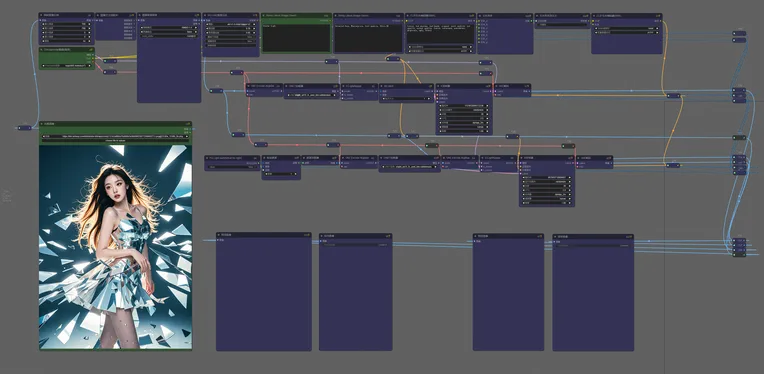
Task: Click the denoise slider in the upper KSampler
Action: (463, 131)
